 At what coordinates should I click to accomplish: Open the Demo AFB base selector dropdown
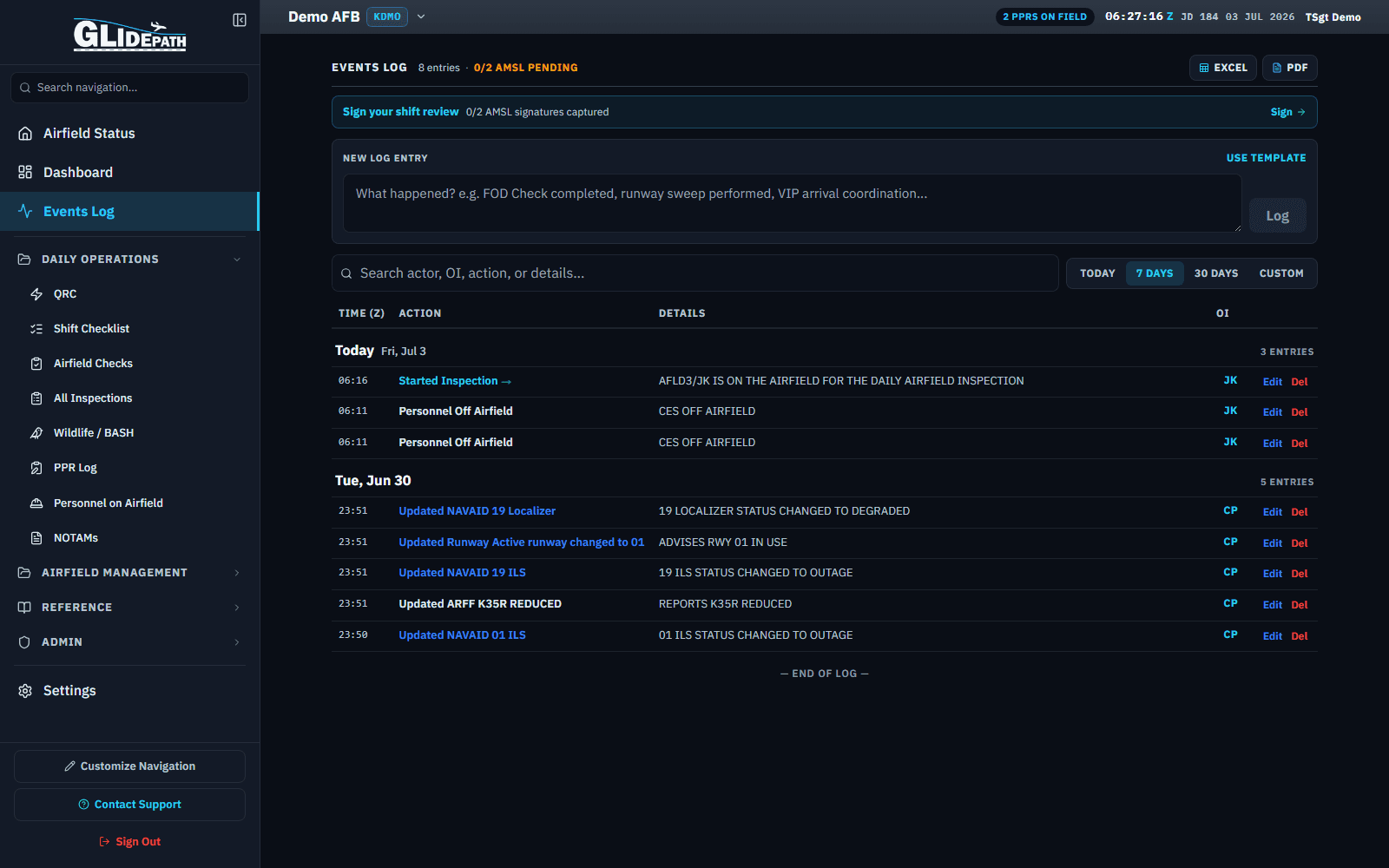click(x=421, y=16)
